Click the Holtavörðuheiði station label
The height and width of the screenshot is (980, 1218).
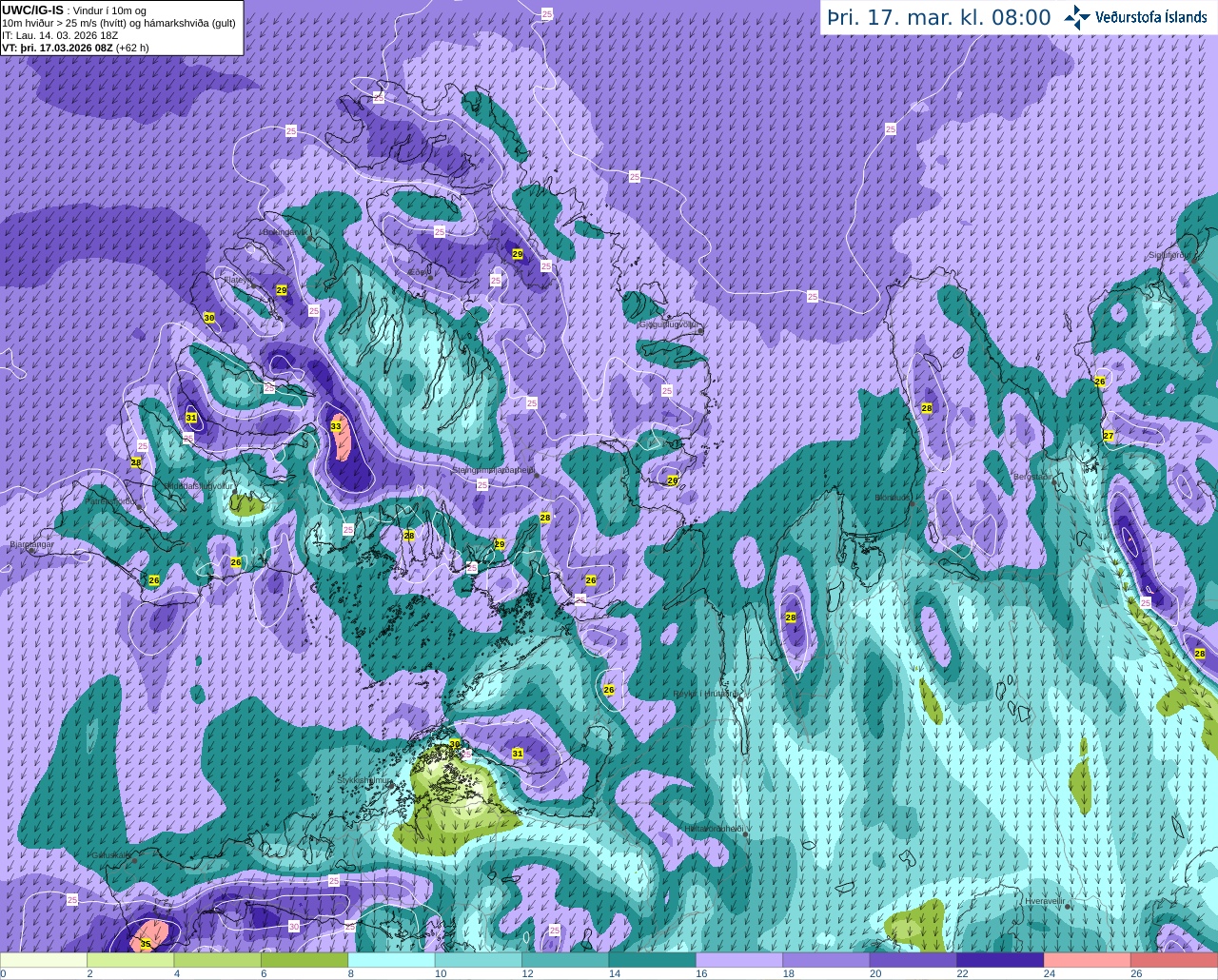[713, 829]
